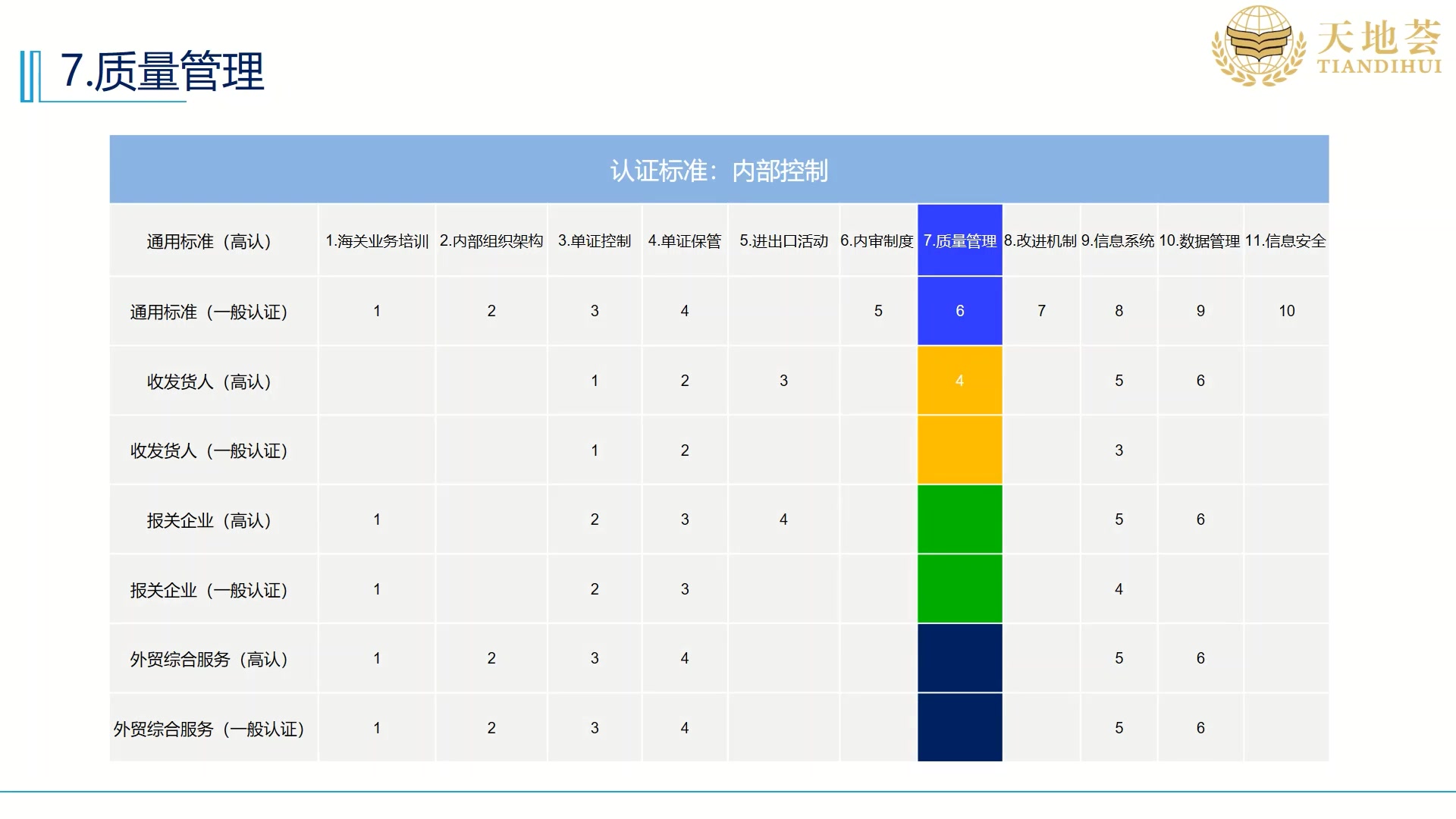Click orange cell with number 4
The height and width of the screenshot is (819, 1456).
tap(960, 381)
